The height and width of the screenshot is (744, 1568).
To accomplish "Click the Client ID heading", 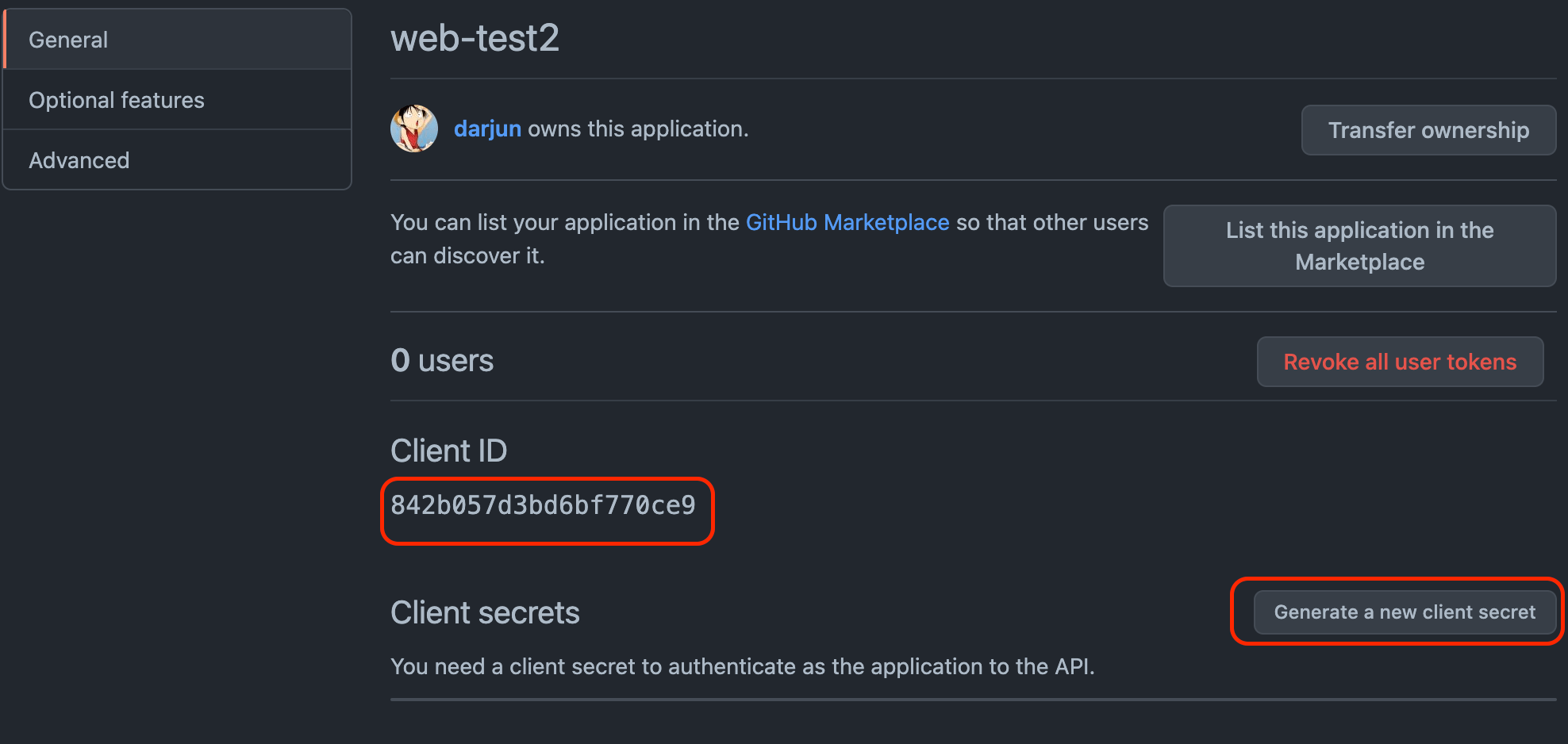I will click(448, 451).
